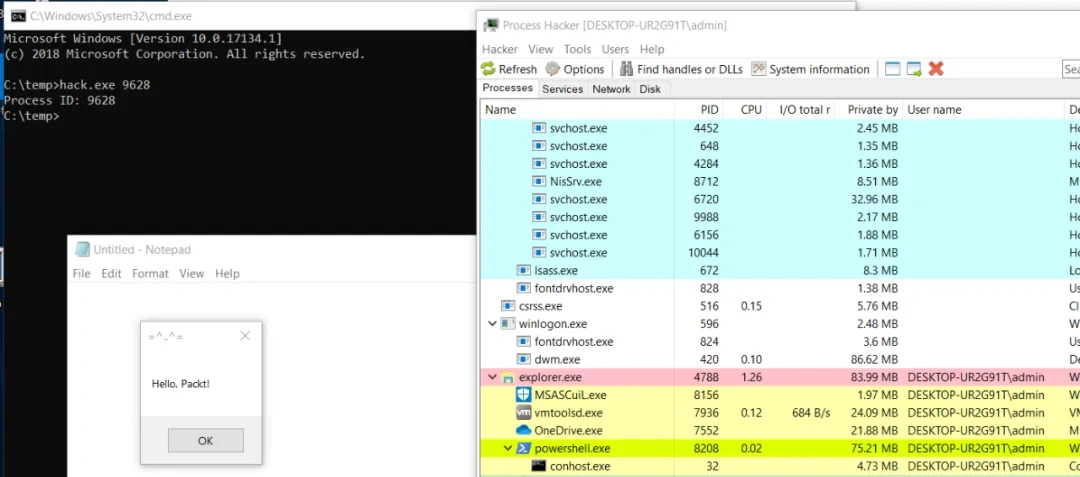Sort by I/O total rate column
The image size is (1080, 477).
tap(801, 109)
